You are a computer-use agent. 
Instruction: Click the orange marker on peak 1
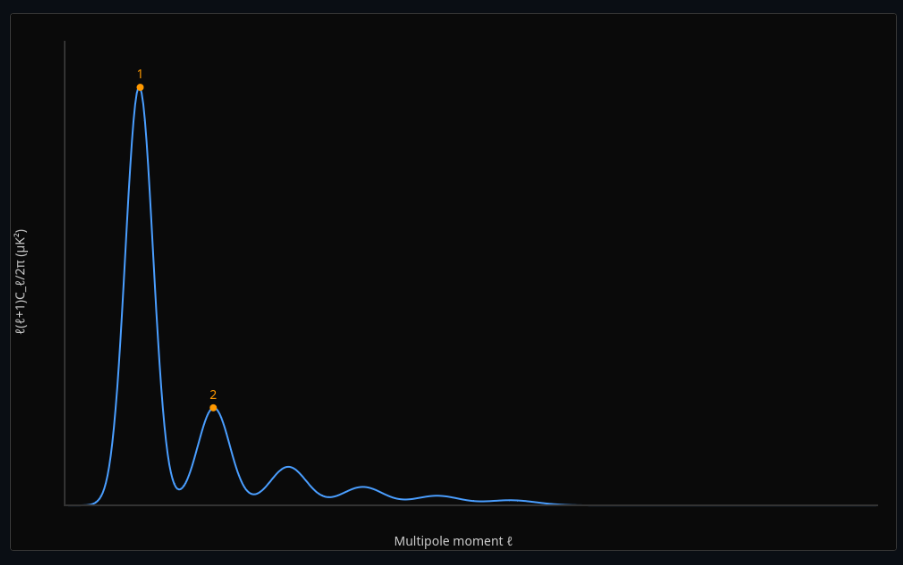click(x=140, y=88)
